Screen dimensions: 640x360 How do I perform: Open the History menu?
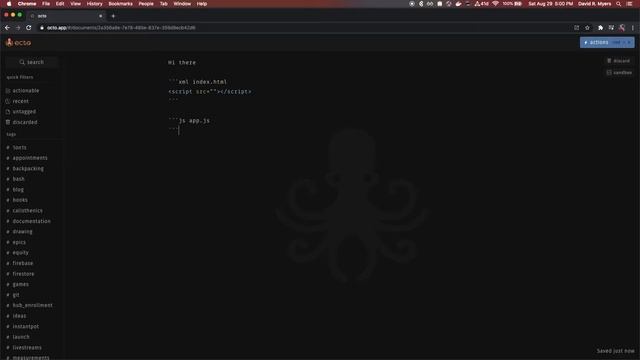pos(94,4)
